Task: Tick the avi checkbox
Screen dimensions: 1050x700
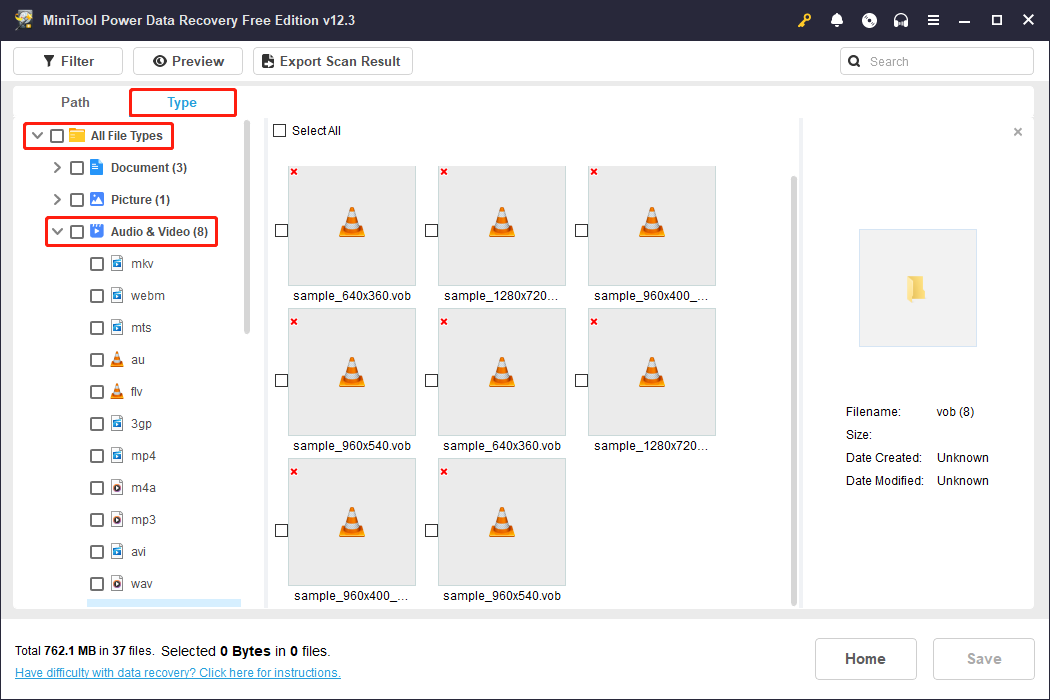Action: (x=97, y=552)
